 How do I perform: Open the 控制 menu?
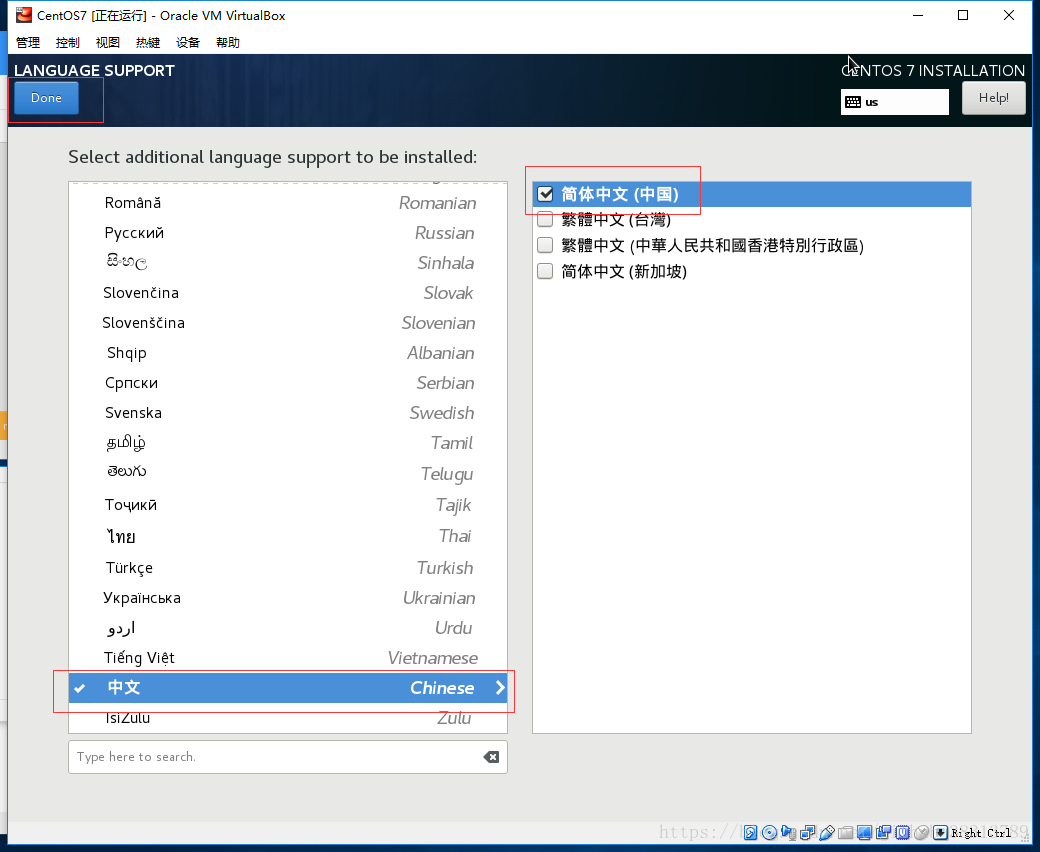click(68, 42)
